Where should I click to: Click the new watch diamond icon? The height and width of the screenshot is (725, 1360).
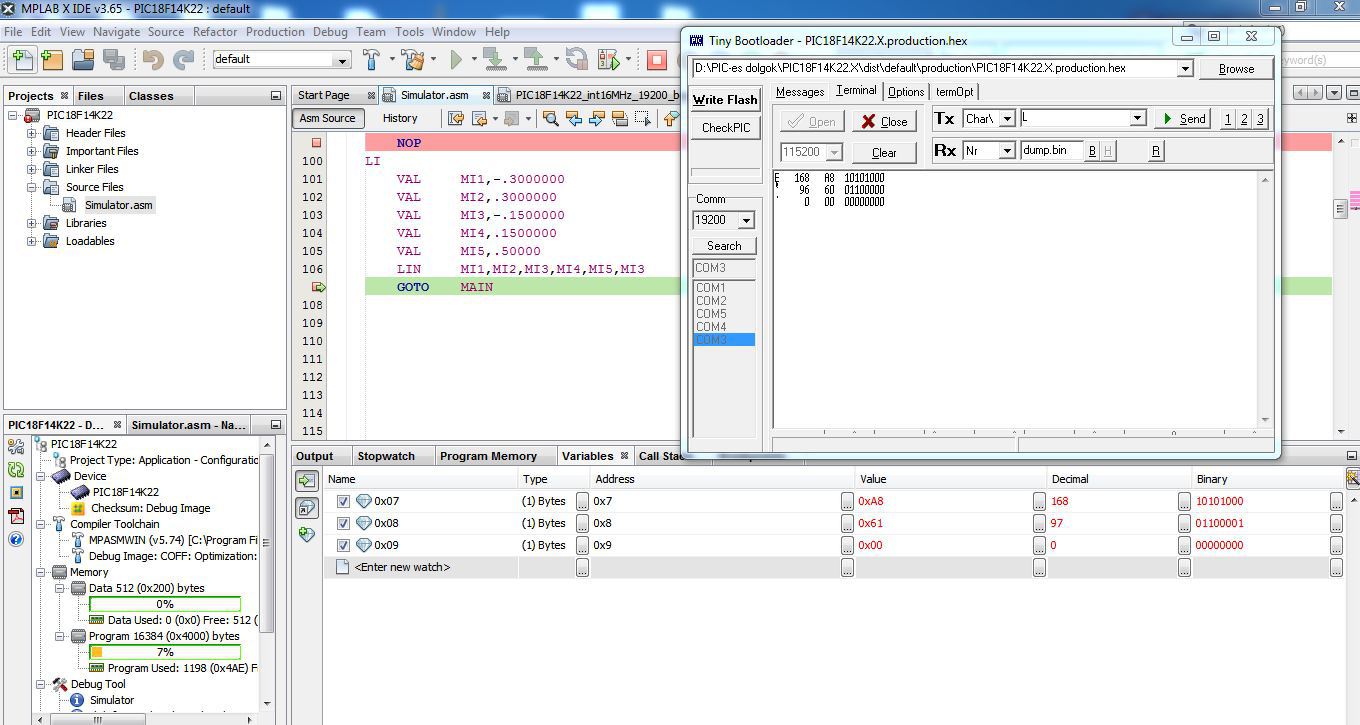[x=307, y=535]
